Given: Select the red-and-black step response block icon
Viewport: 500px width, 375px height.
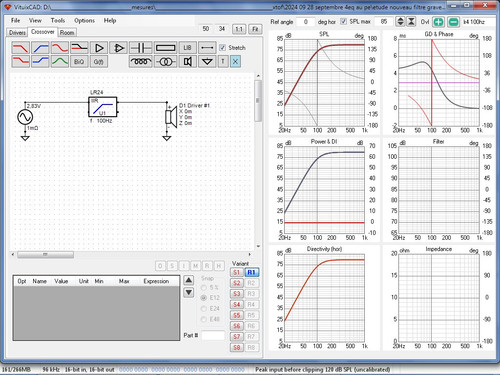Looking at the screenshot, I should point(79,48).
